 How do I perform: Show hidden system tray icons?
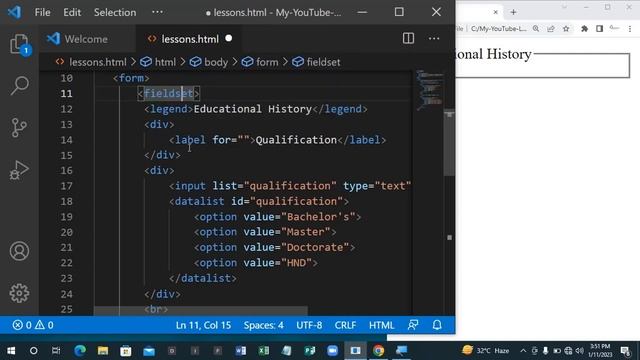523,351
